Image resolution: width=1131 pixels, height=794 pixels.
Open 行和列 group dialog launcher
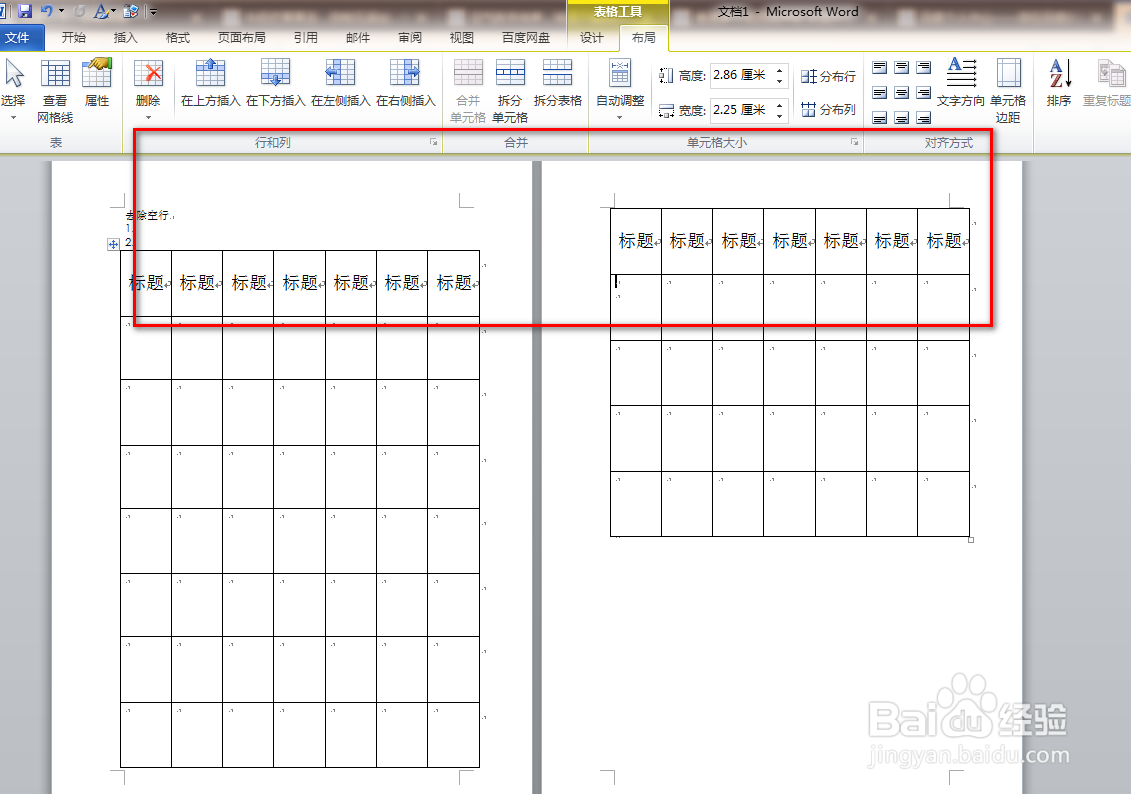(x=434, y=142)
